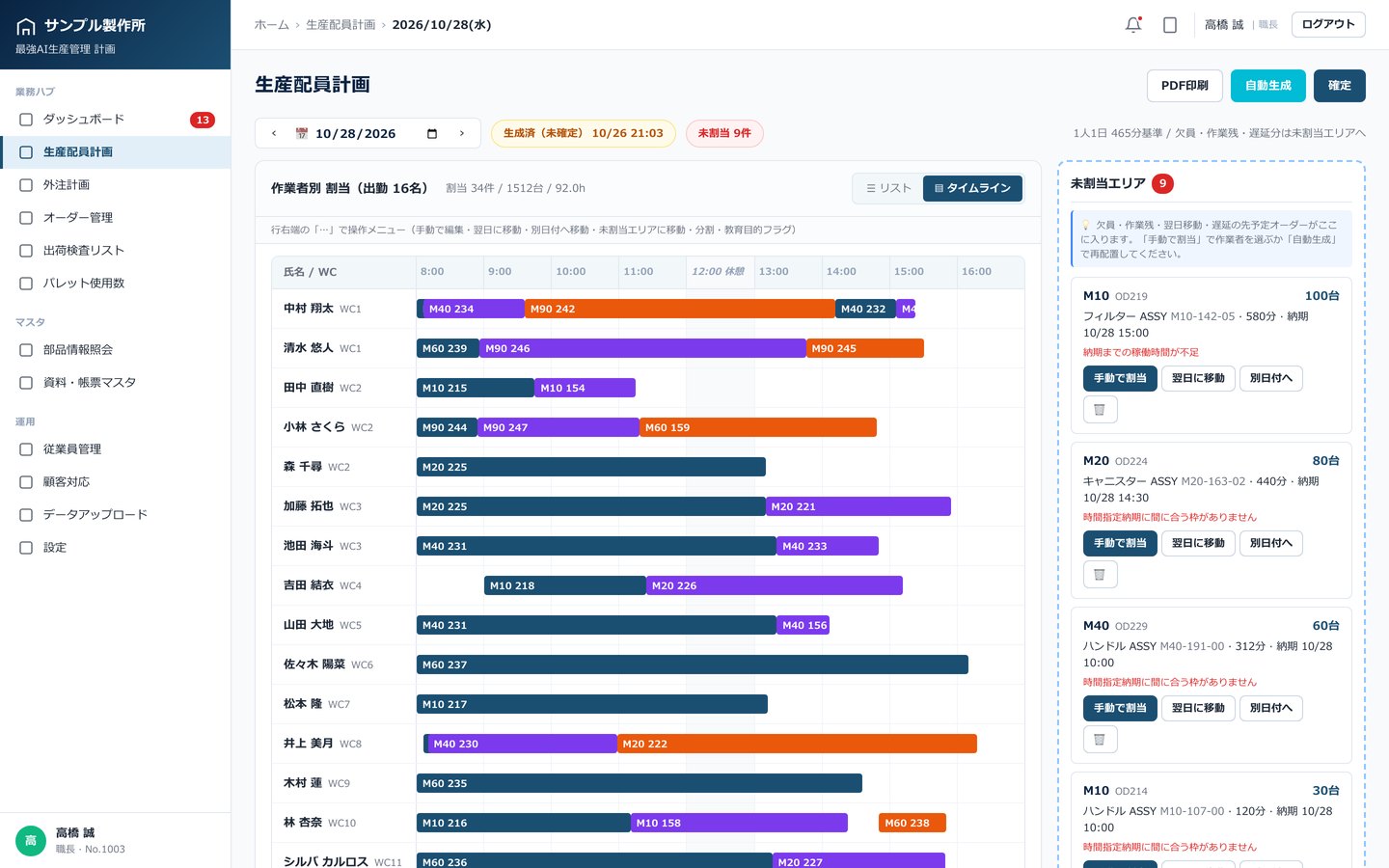Click the オーダー管理 sidebar icon
The image size is (1389, 868).
[26, 218]
